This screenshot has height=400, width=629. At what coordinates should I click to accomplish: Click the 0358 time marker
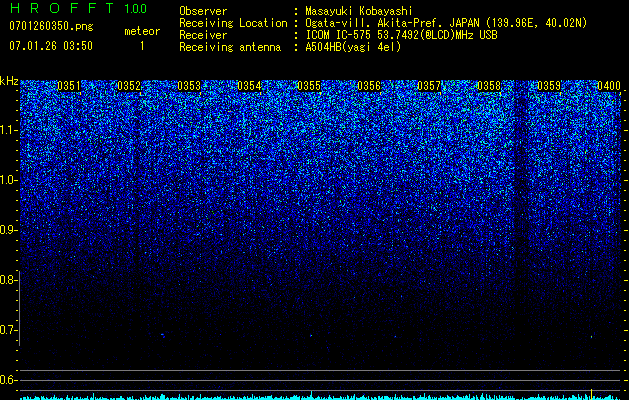(x=489, y=86)
